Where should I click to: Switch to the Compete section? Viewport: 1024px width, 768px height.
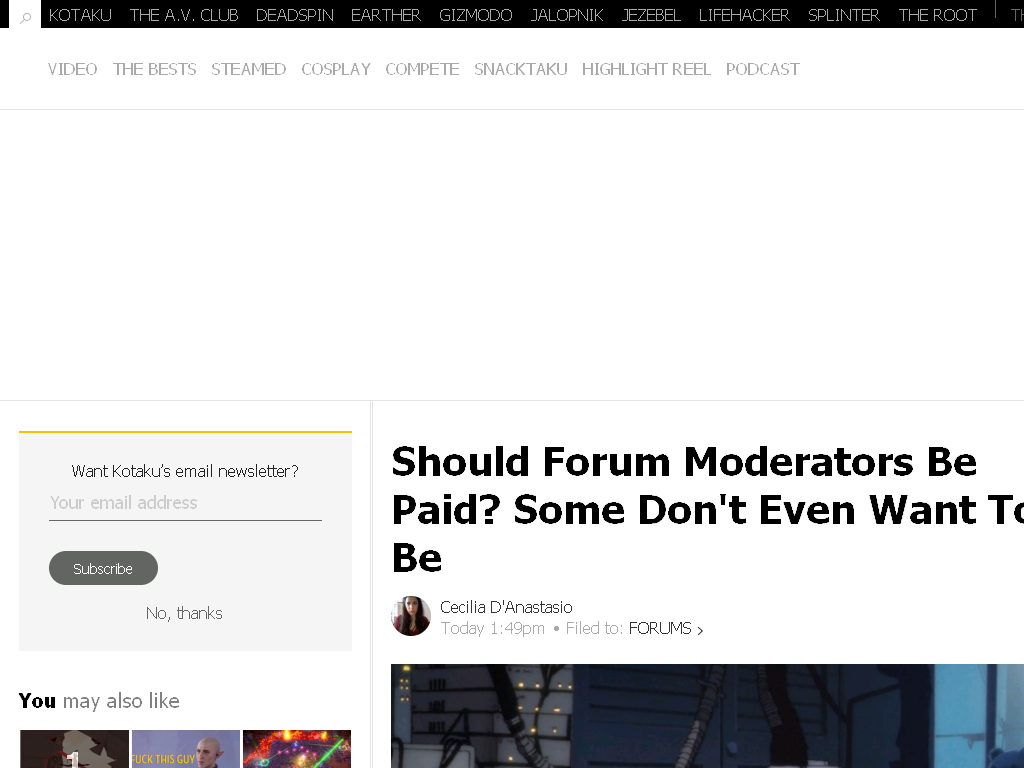(x=422, y=69)
